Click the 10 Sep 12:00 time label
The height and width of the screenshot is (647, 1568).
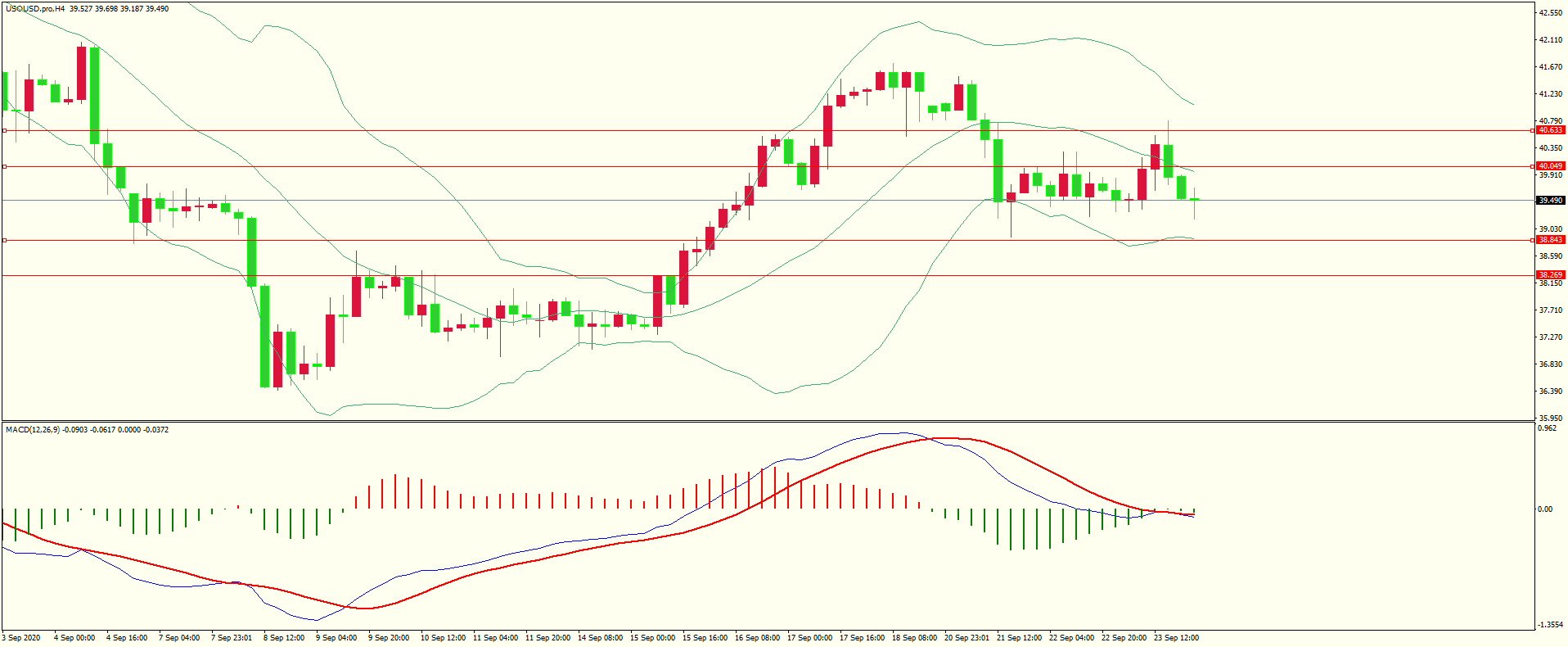pos(443,638)
